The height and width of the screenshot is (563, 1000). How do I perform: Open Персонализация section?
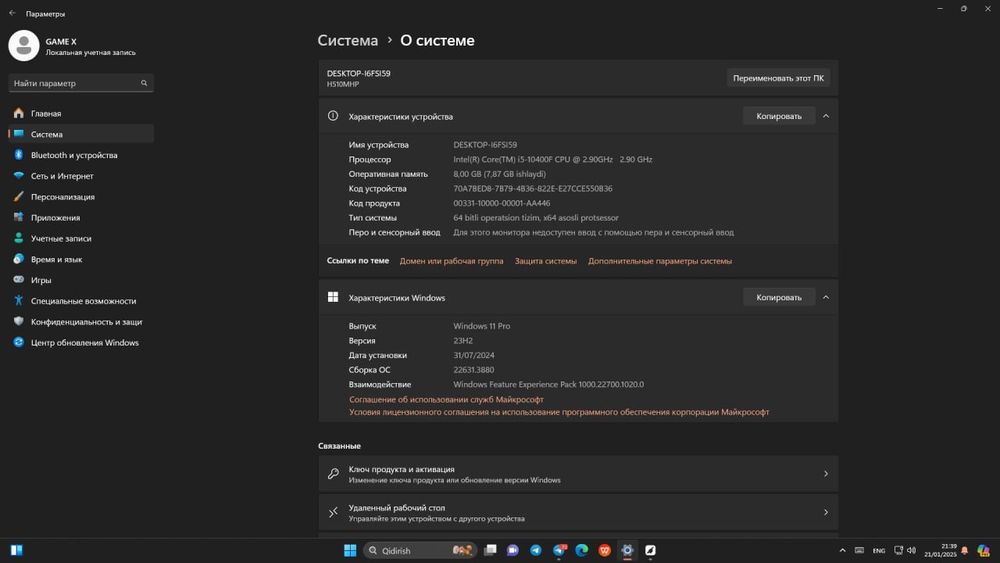[x=82, y=197]
